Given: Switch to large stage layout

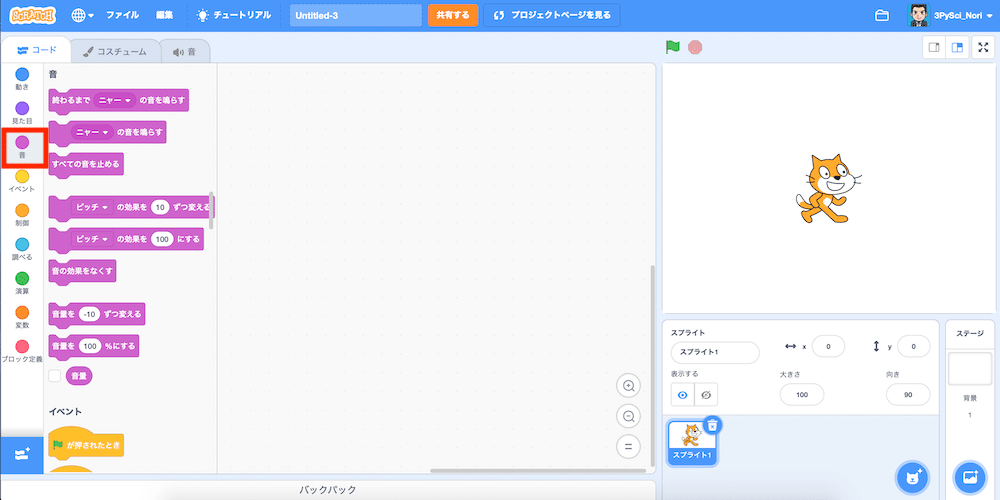Looking at the screenshot, I should (956, 48).
